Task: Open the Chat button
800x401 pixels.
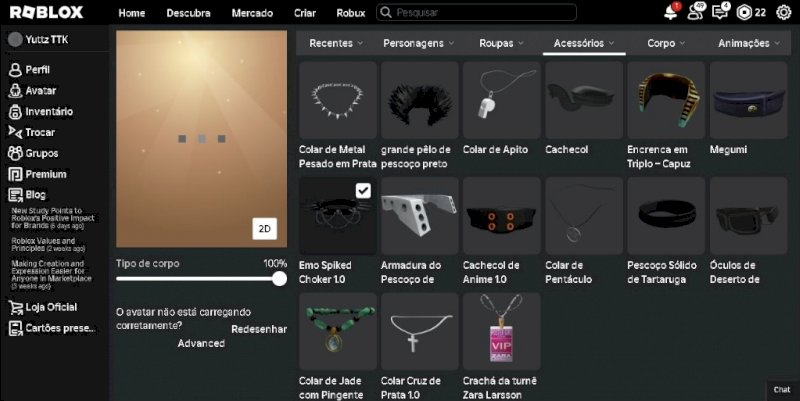Action: tap(782, 390)
